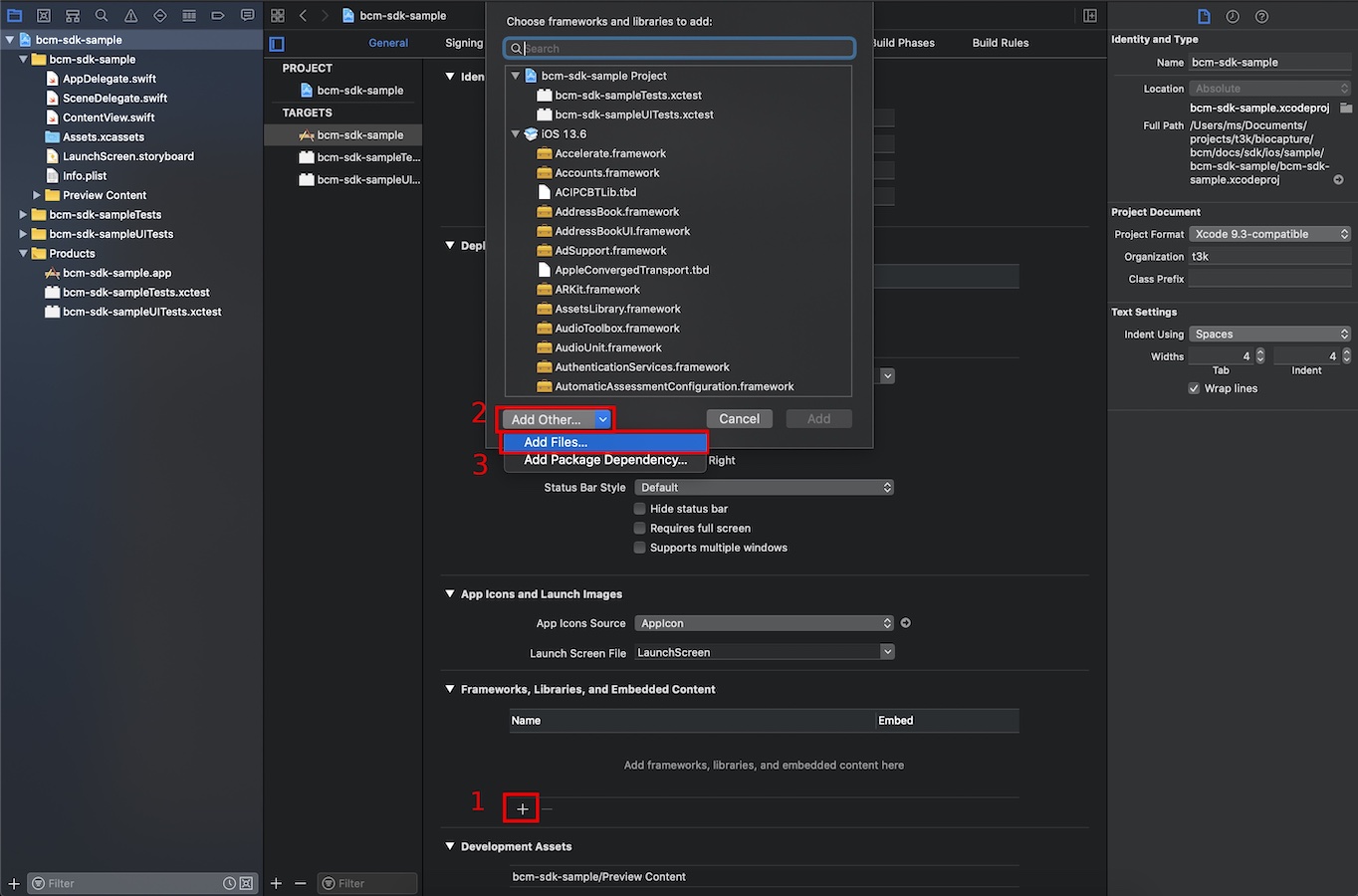Expand the bcm-sdk-sampleTests folder
Viewport: 1358px width, 896px height.
pyautogui.click(x=23, y=215)
